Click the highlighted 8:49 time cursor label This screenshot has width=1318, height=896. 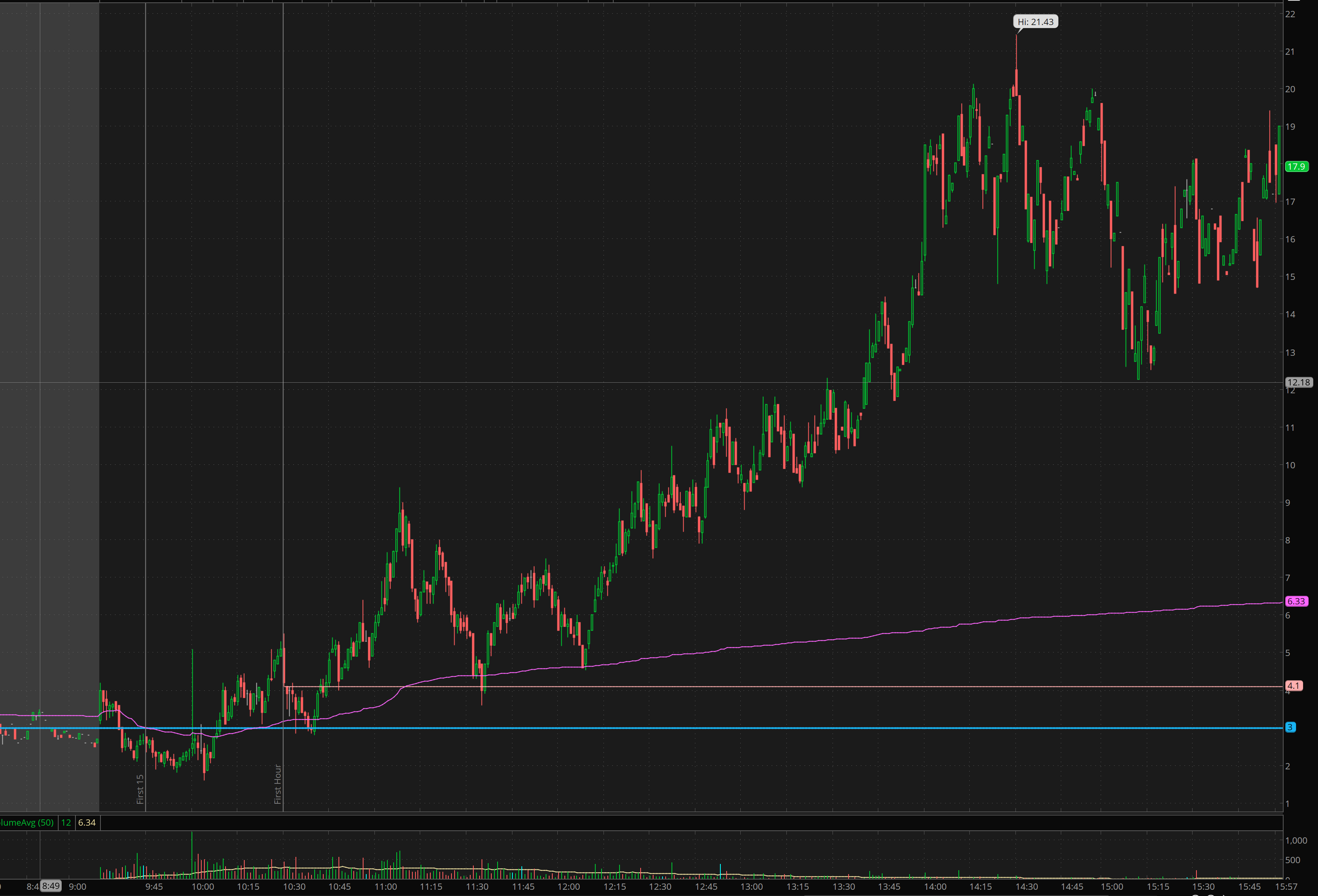coord(50,886)
